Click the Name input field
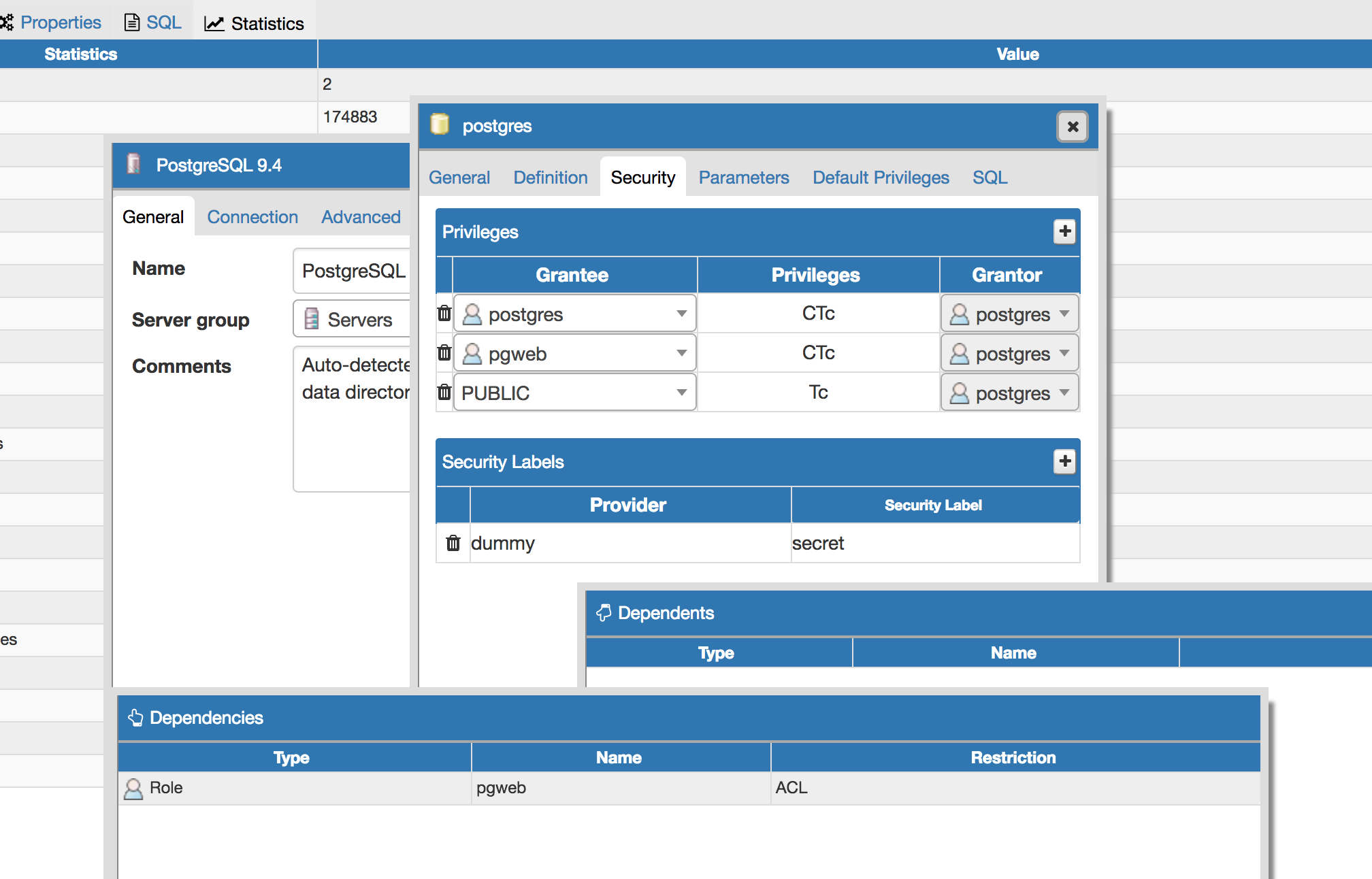 [x=353, y=271]
